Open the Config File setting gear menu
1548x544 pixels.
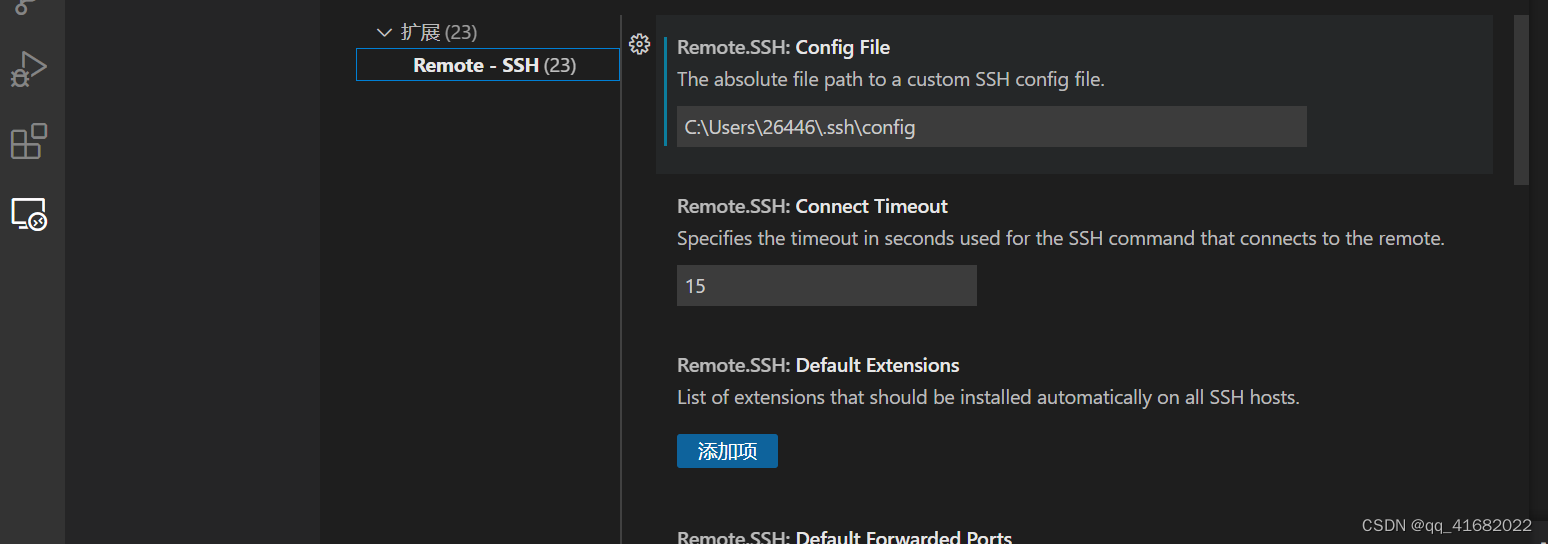click(x=640, y=44)
